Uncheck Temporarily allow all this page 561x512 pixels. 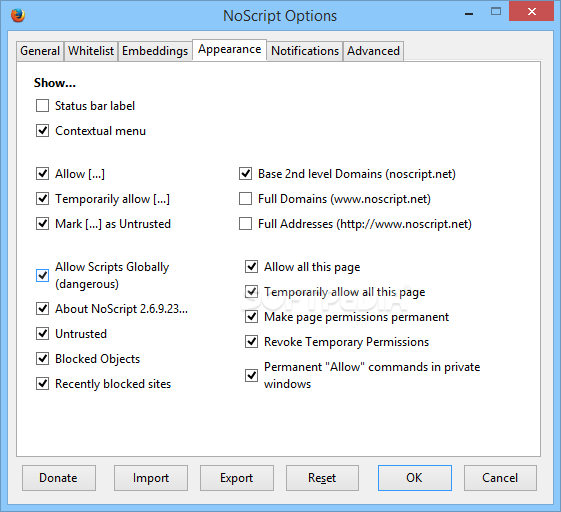[252, 292]
